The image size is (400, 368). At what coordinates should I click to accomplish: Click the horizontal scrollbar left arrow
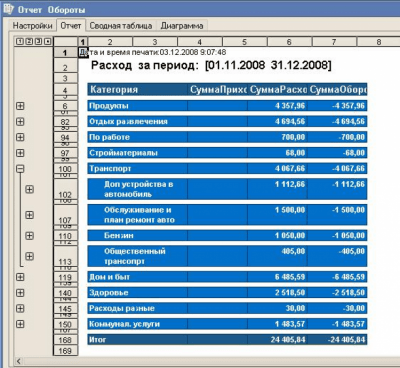click(19, 361)
